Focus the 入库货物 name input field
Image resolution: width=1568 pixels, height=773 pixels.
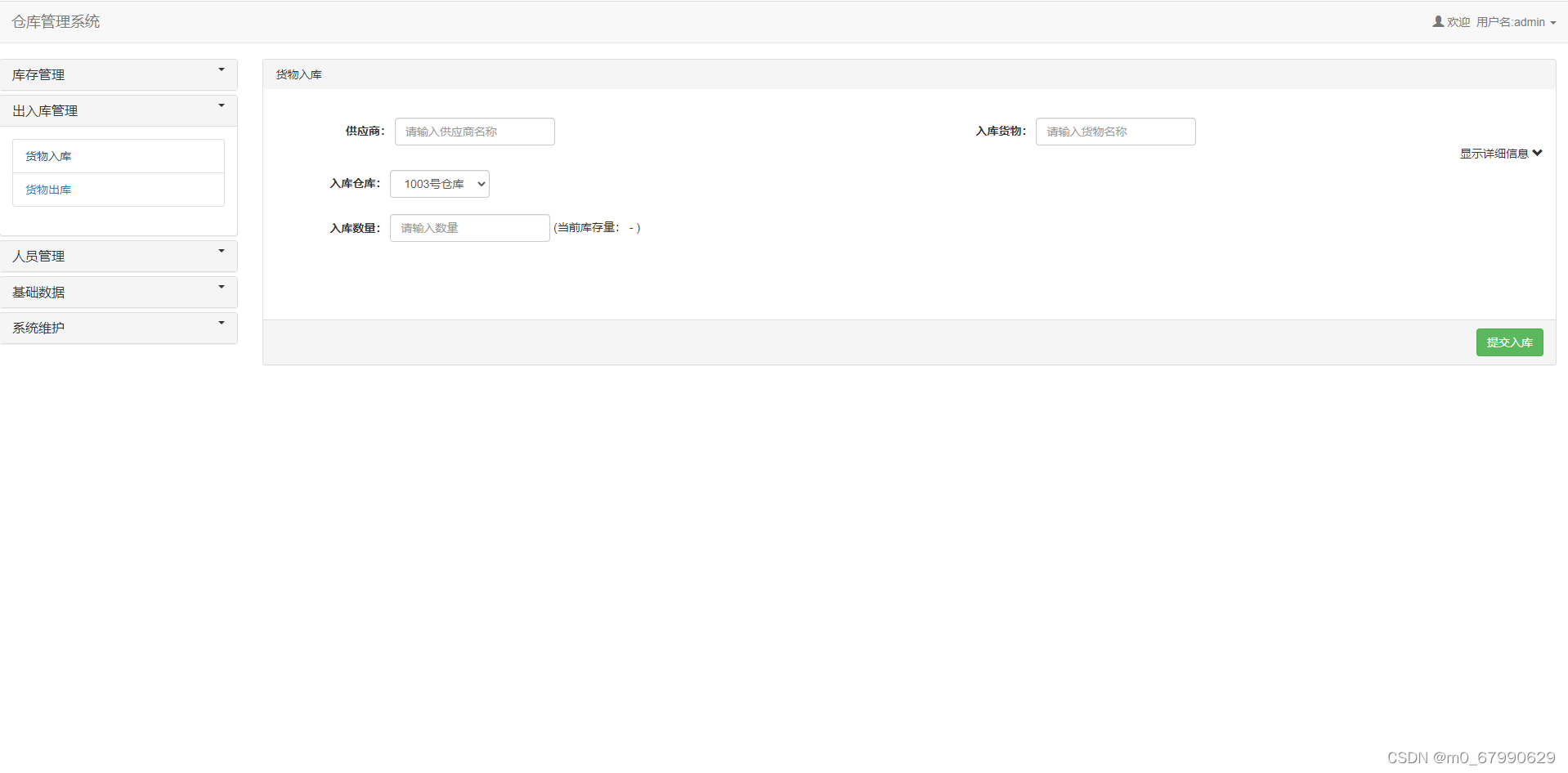(x=1116, y=132)
